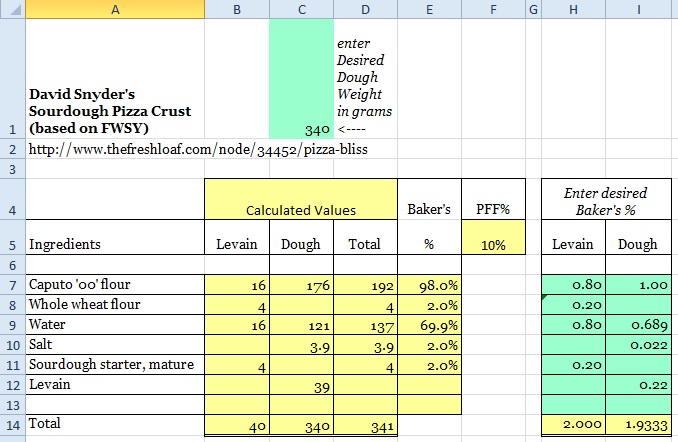Select the Dough baker's % cell with 0.689
This screenshot has width=678, height=442.
(x=638, y=325)
